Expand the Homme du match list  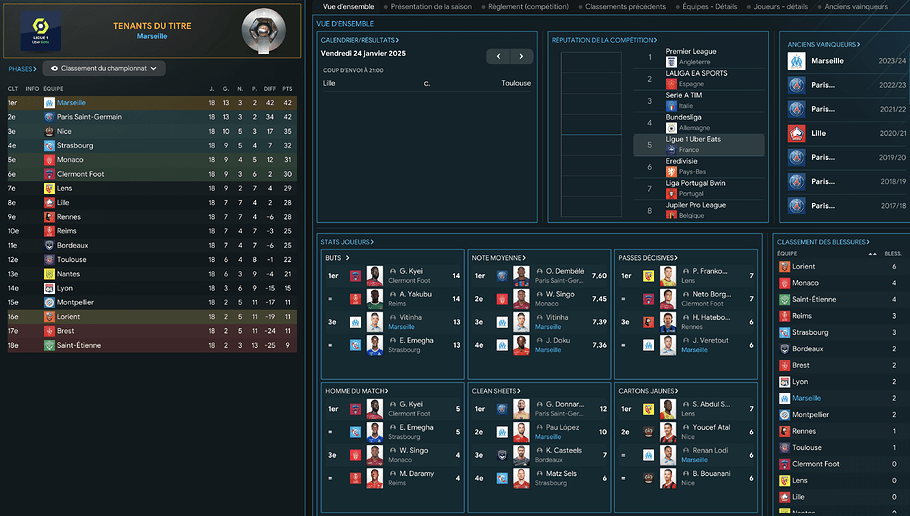[356, 391]
